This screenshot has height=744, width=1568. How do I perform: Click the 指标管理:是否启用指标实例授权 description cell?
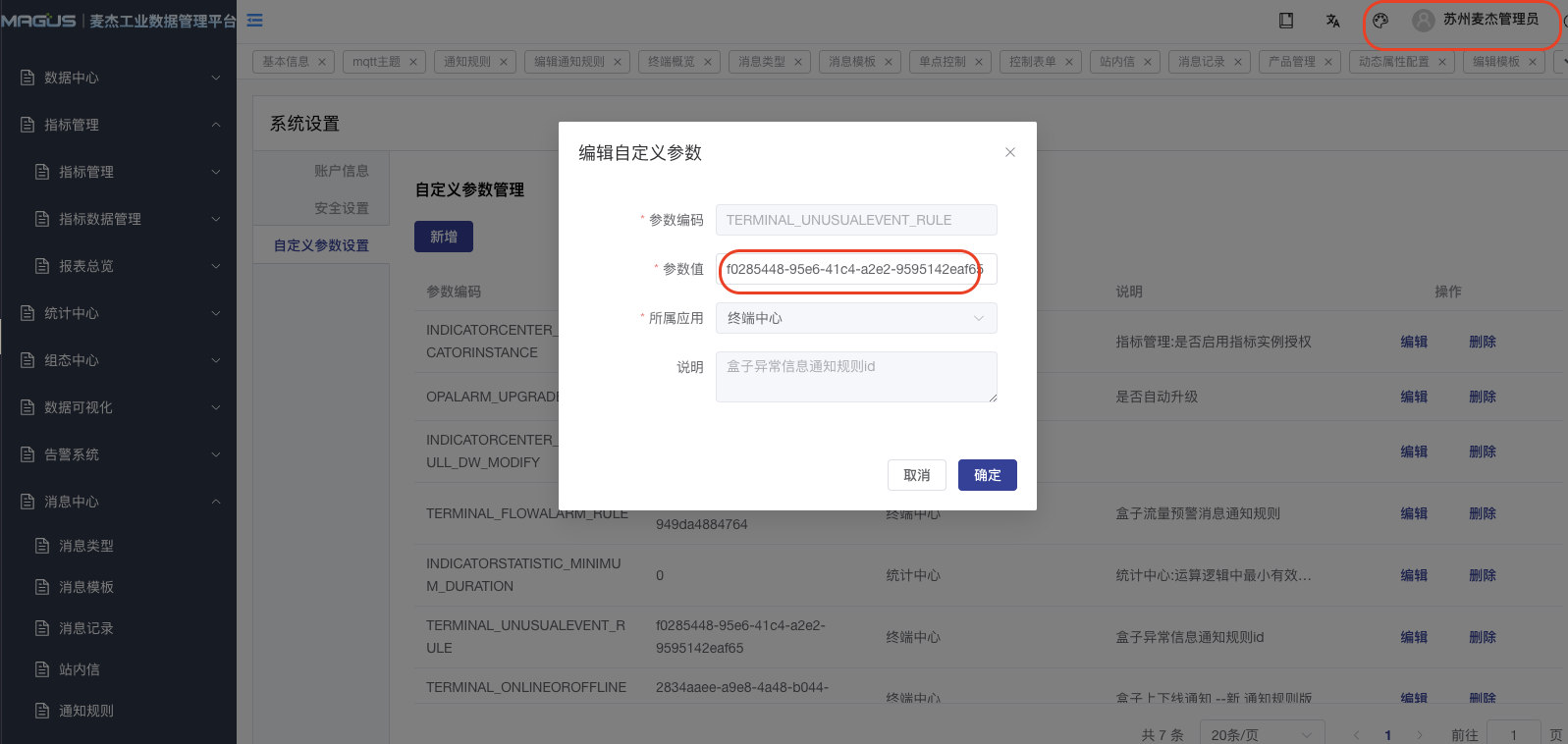1214,342
